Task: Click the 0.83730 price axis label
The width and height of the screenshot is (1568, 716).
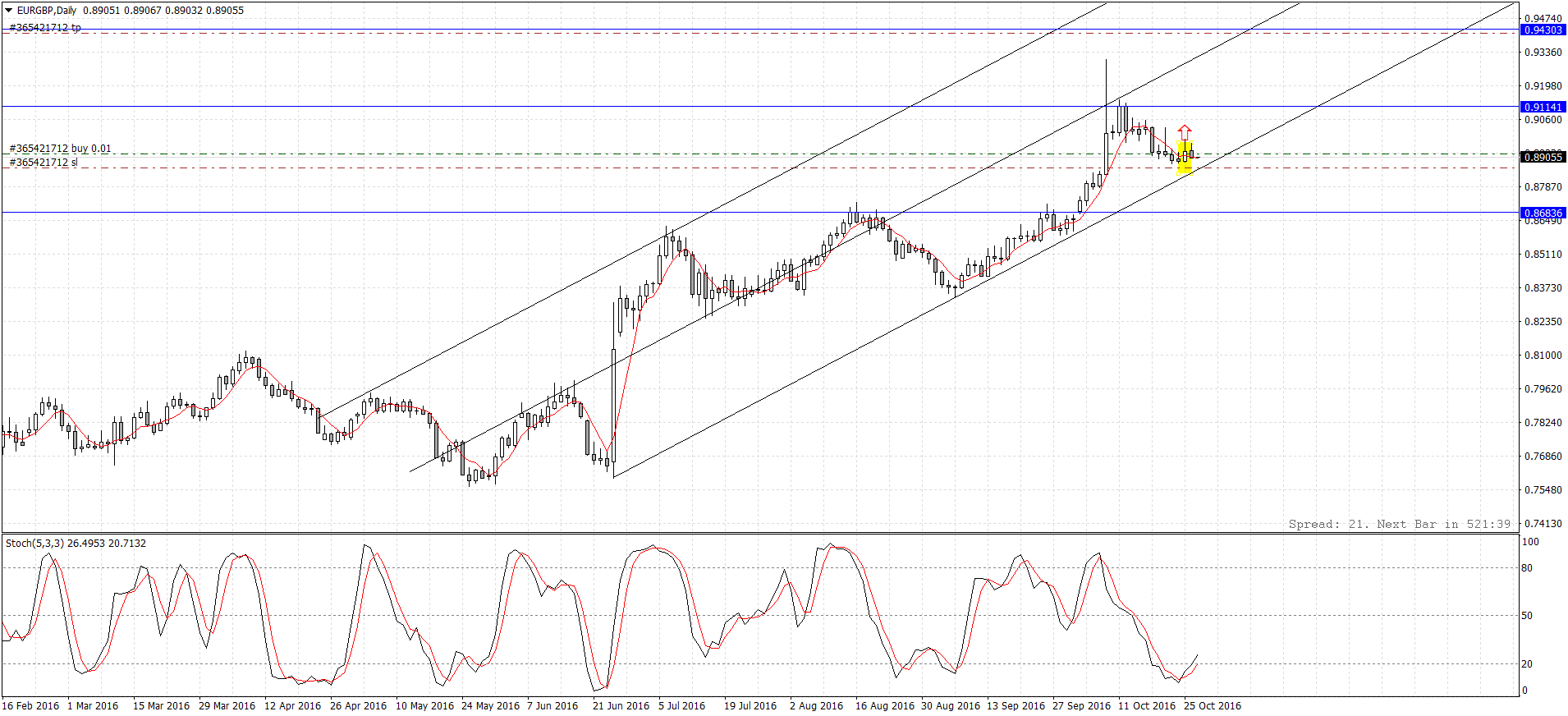Action: (1543, 288)
